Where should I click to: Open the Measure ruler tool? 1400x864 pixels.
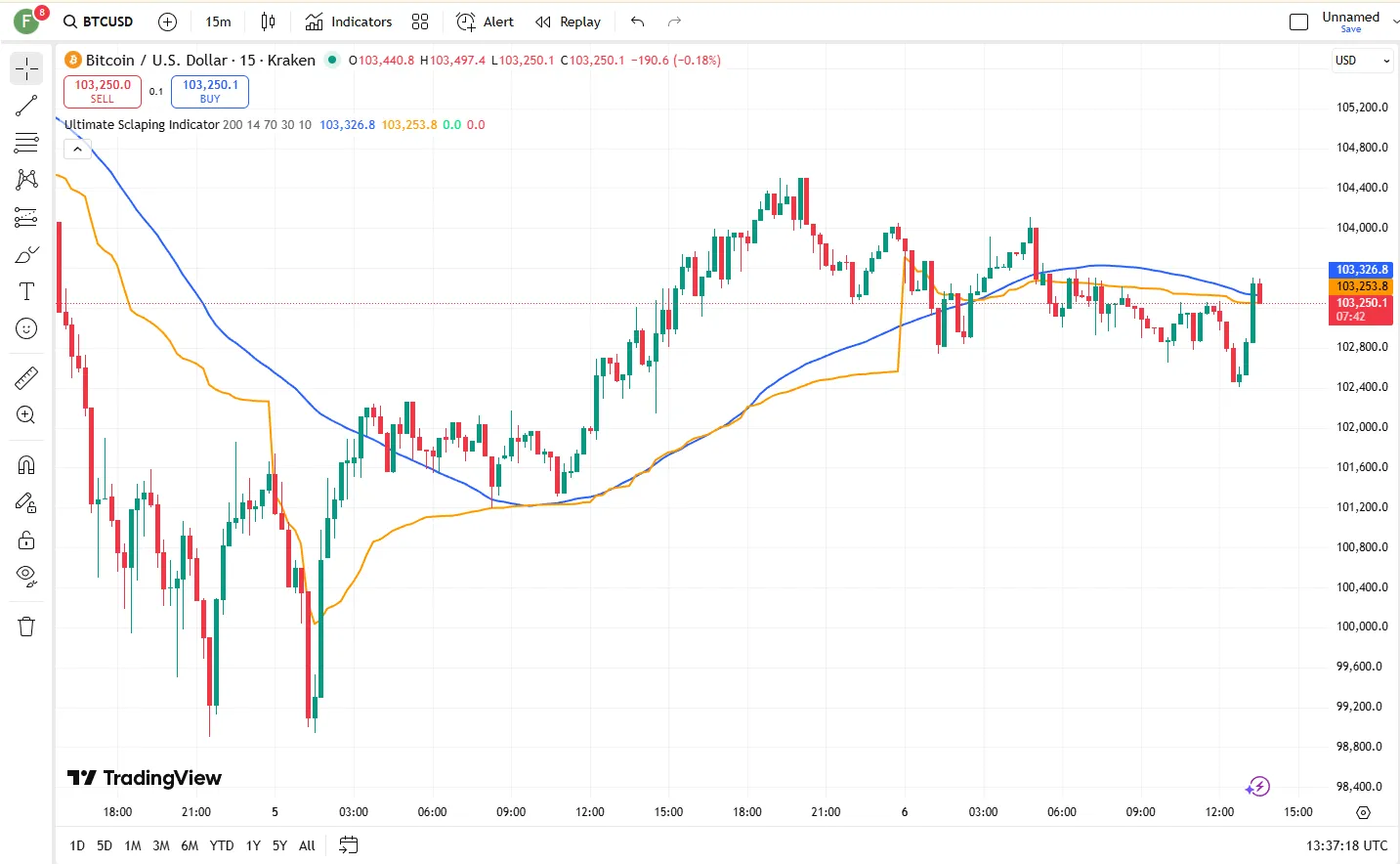26,377
